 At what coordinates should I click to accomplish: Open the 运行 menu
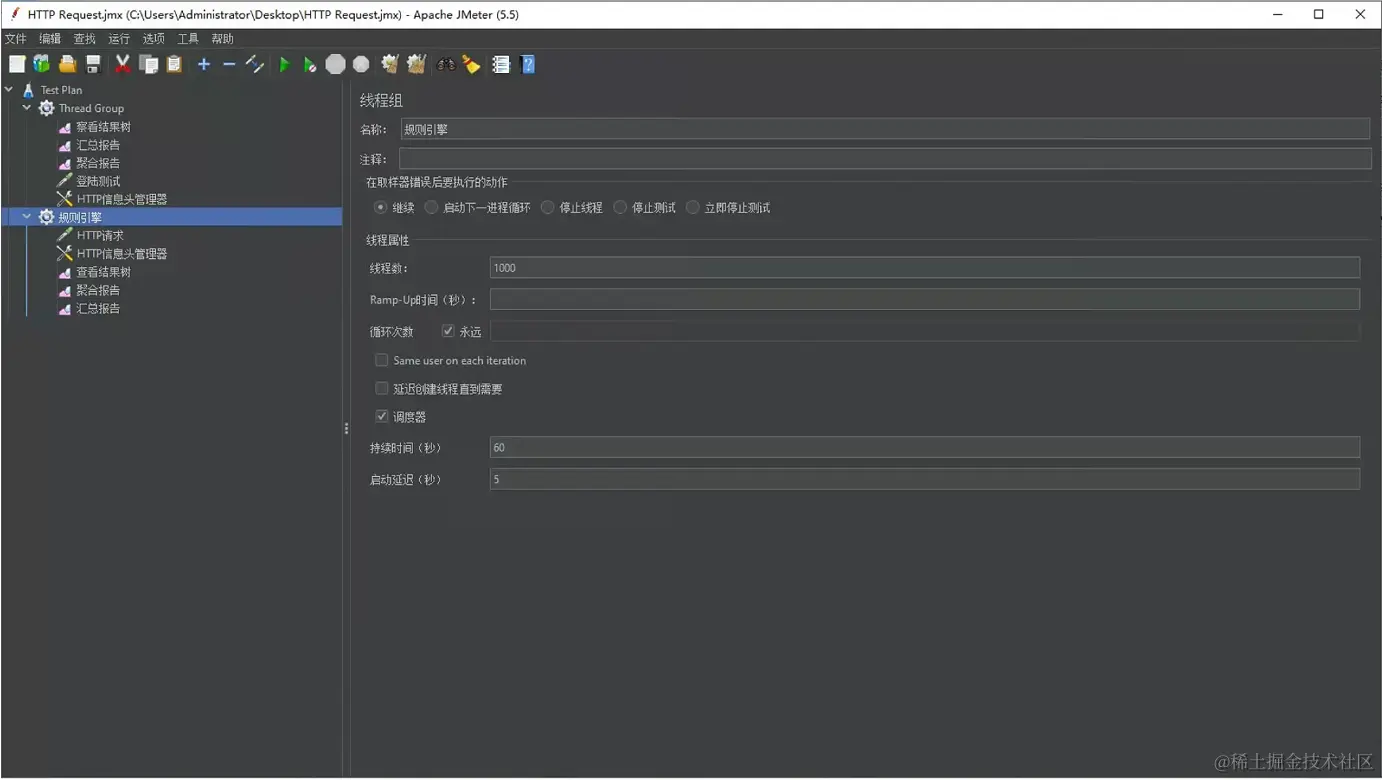coord(119,39)
